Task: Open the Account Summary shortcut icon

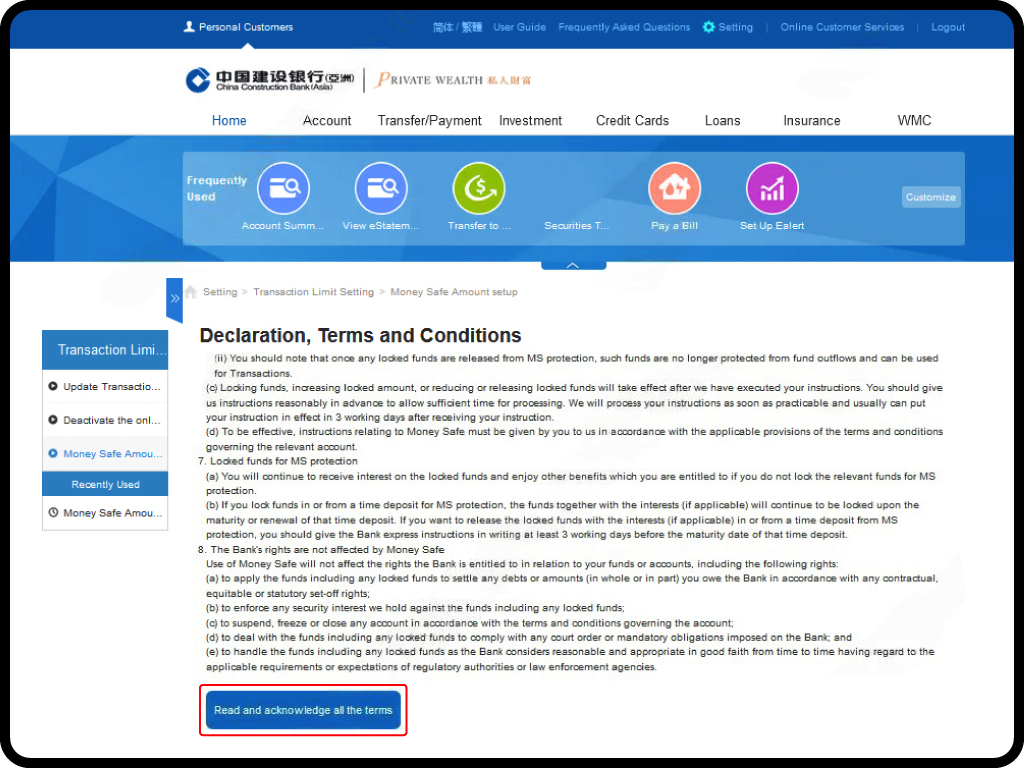Action: [283, 188]
